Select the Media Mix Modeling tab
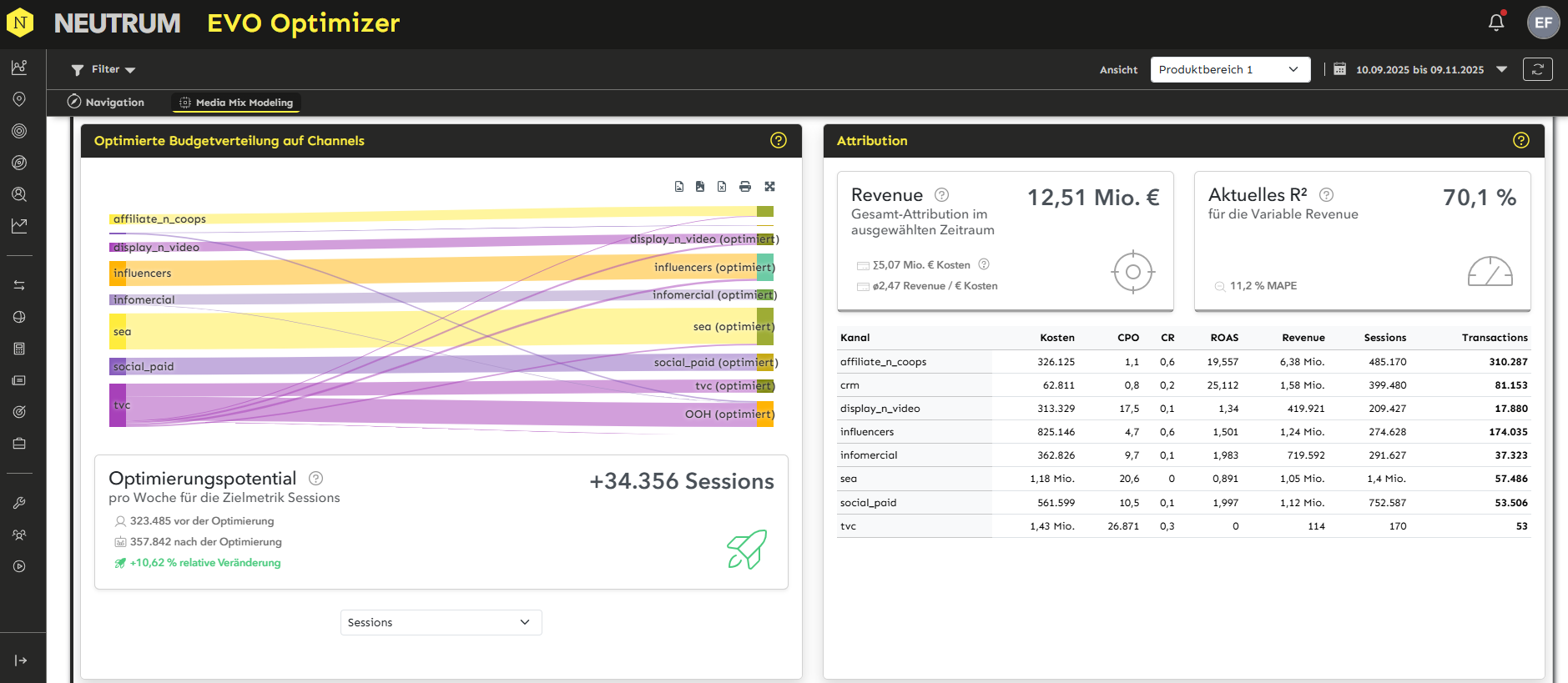The width and height of the screenshot is (1568, 683). pyautogui.click(x=236, y=103)
